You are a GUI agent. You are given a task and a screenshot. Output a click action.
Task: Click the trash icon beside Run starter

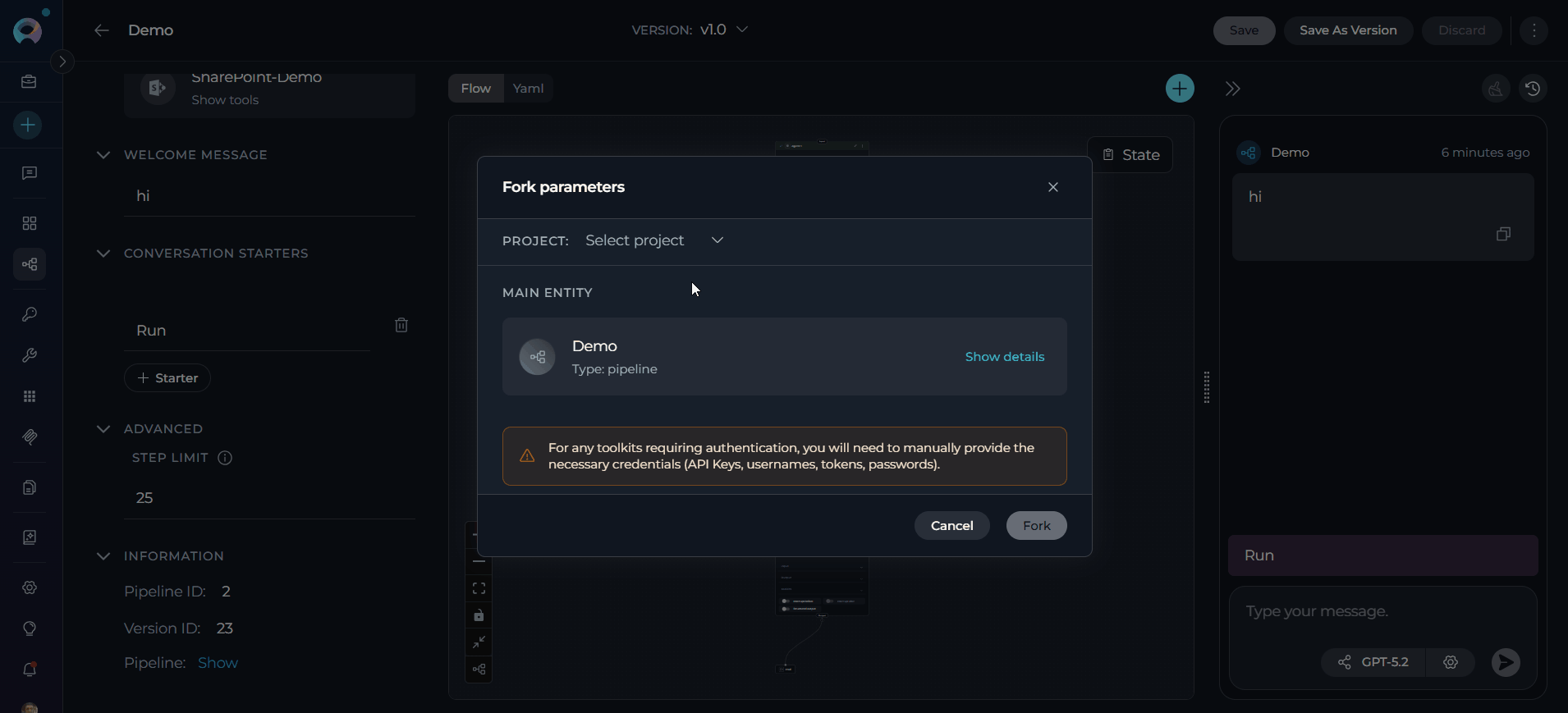(401, 326)
